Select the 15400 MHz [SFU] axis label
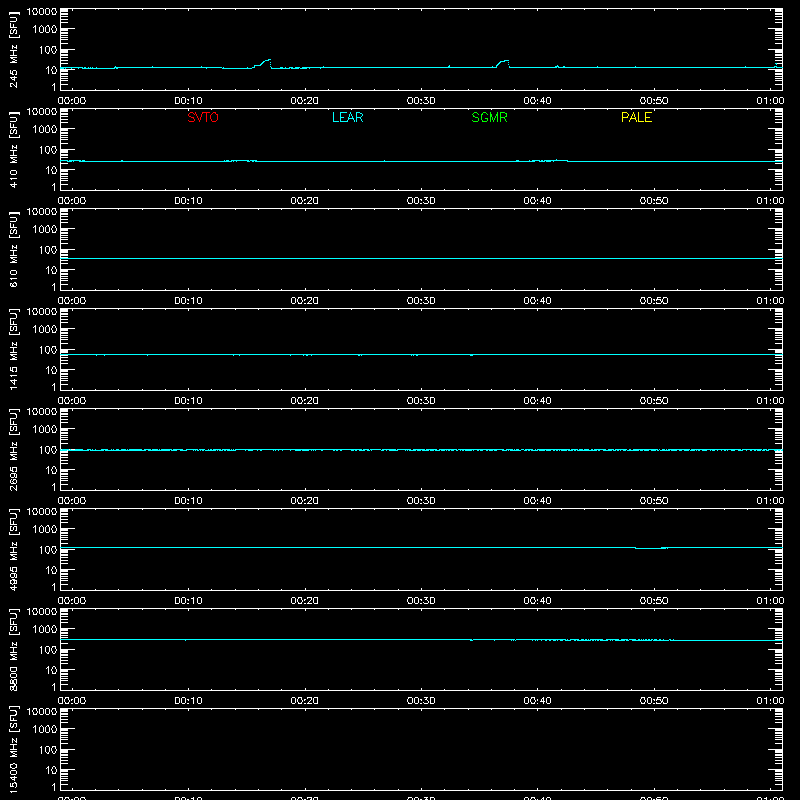This screenshot has width=800, height=800. (13, 749)
